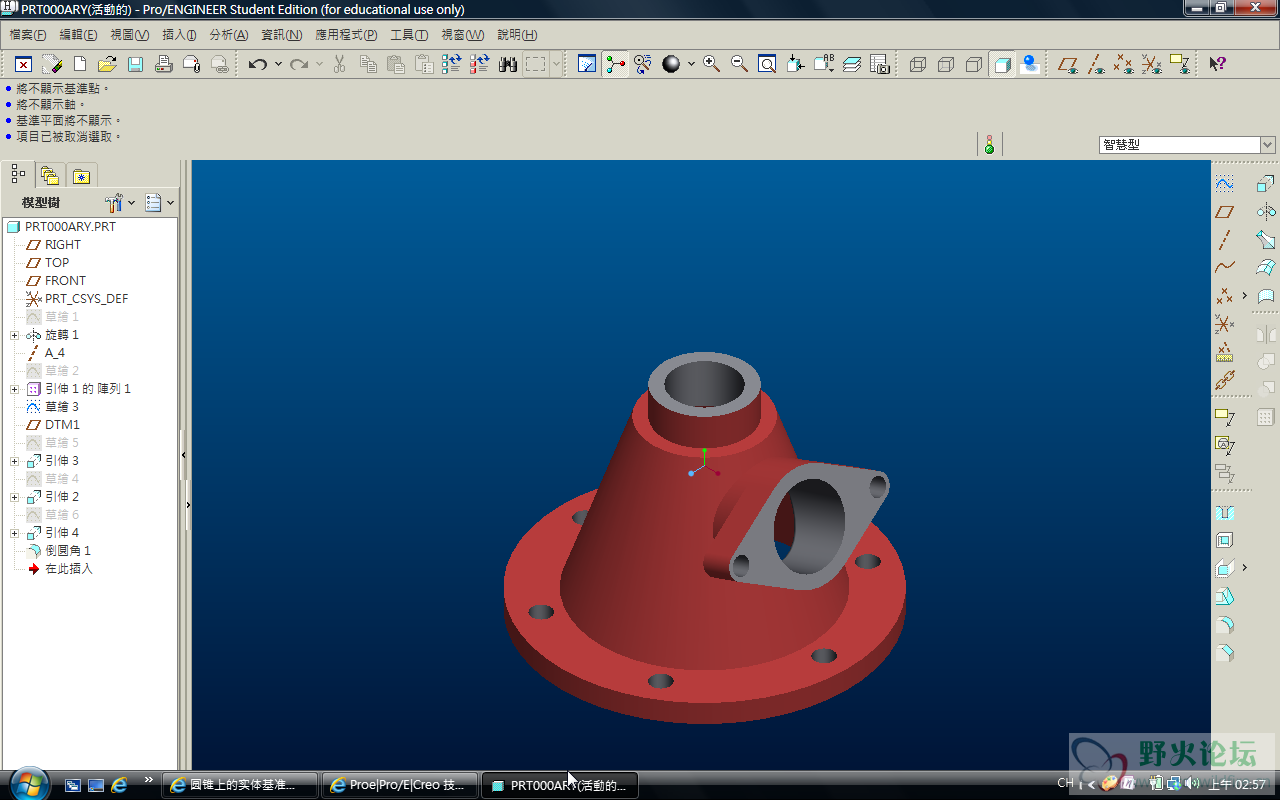Switch to the Proe|Pro/E|Creo taskbar window

coord(400,785)
